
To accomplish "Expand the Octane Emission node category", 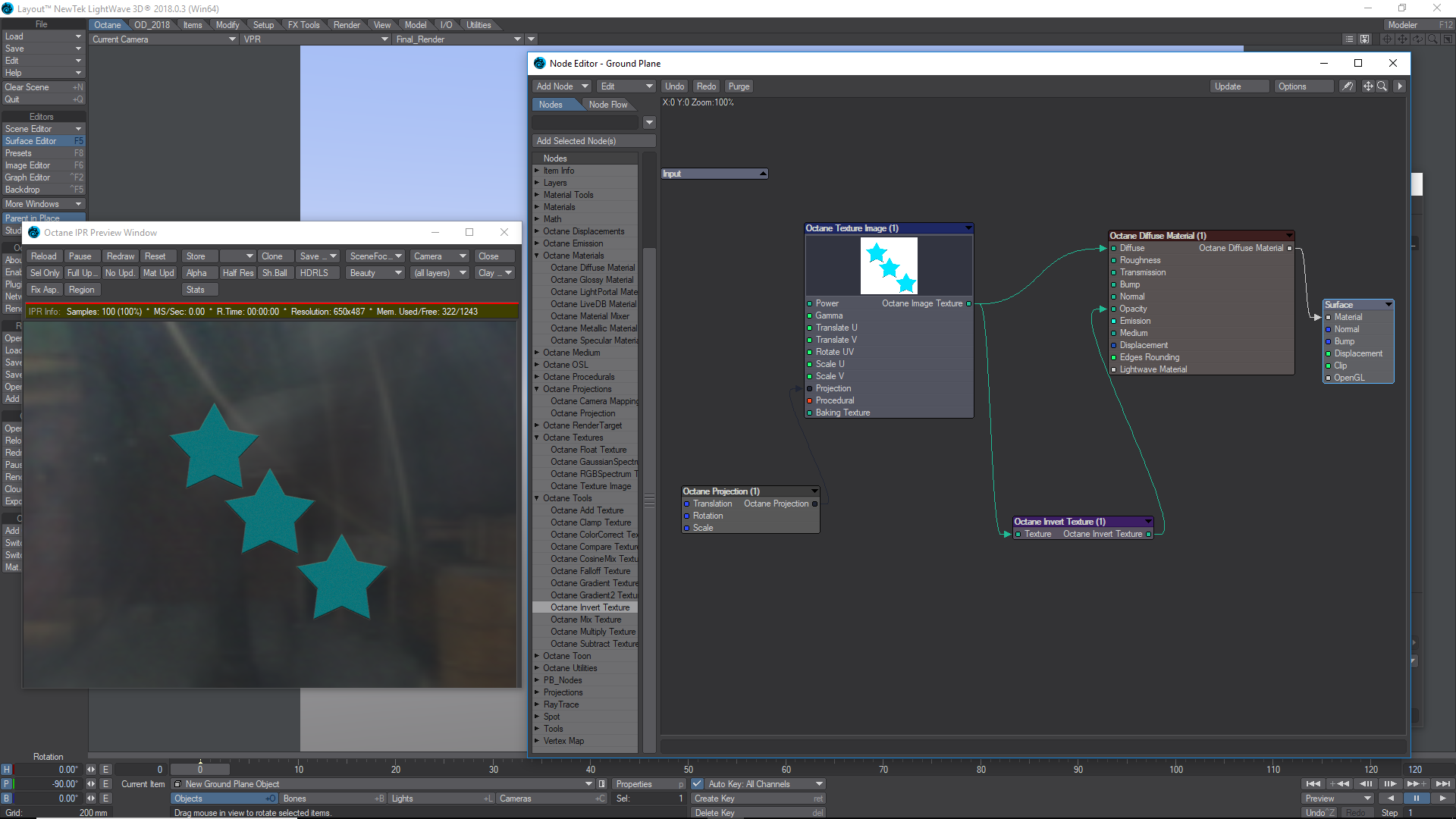I will [x=537, y=243].
